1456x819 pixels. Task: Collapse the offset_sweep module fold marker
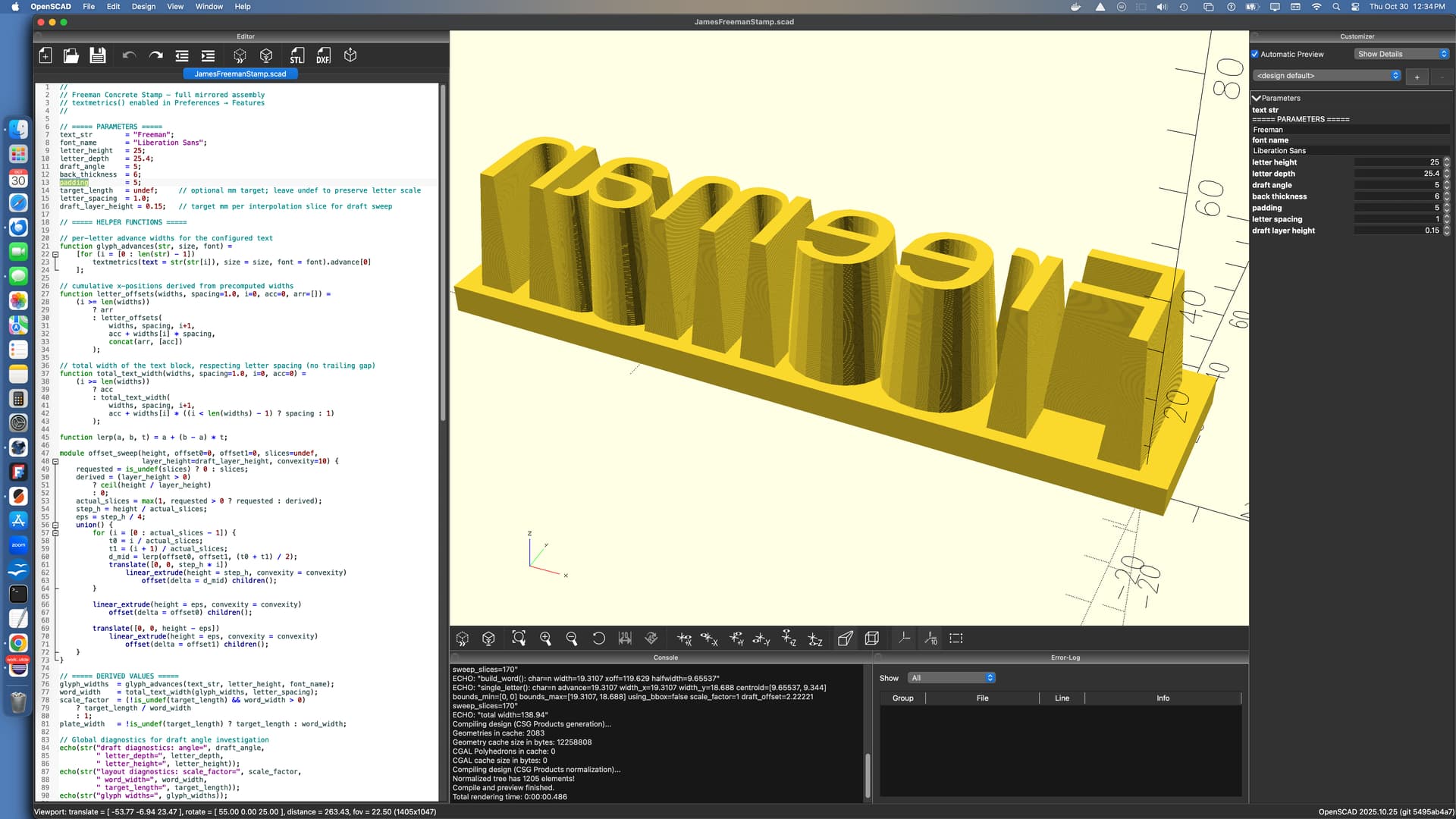[55, 461]
